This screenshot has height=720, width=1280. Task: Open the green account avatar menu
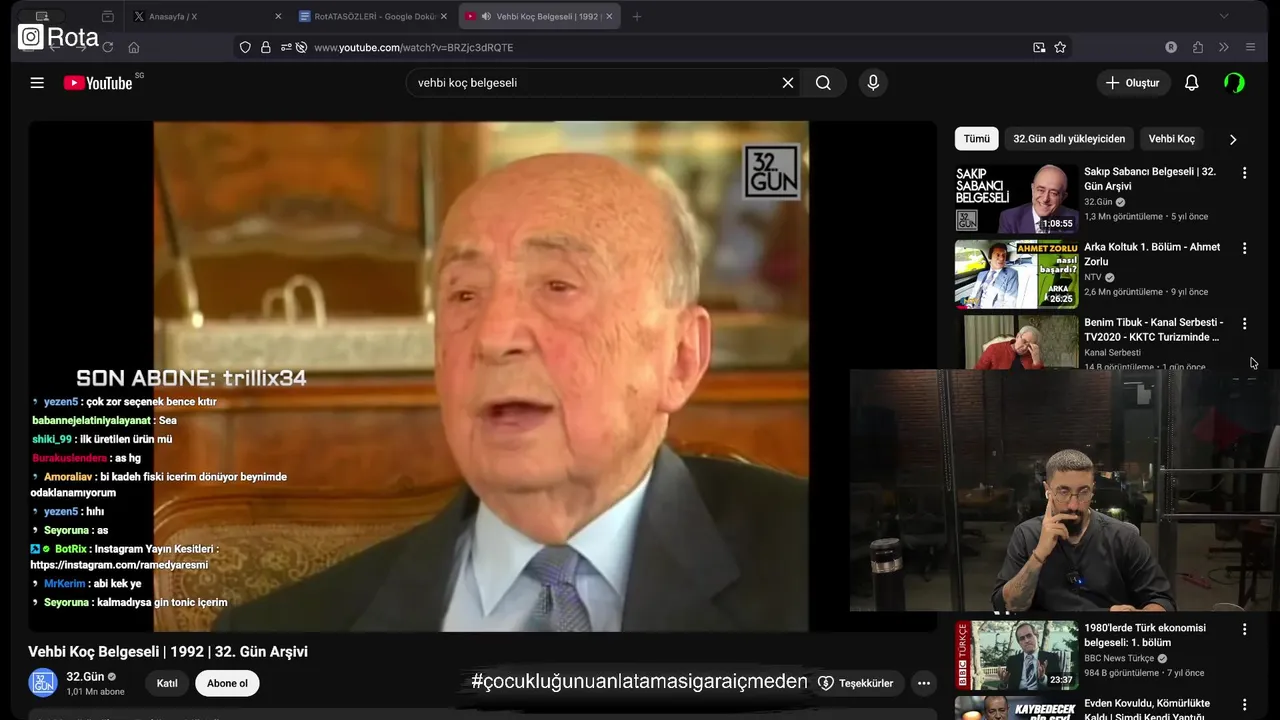pos(1235,83)
